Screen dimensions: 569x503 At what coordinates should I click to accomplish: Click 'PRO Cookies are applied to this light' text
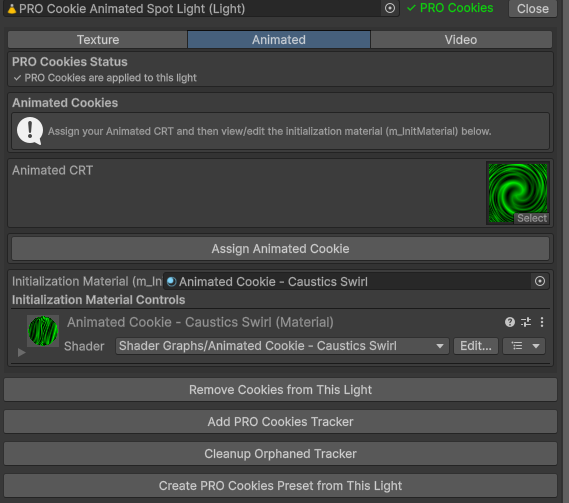pos(110,78)
